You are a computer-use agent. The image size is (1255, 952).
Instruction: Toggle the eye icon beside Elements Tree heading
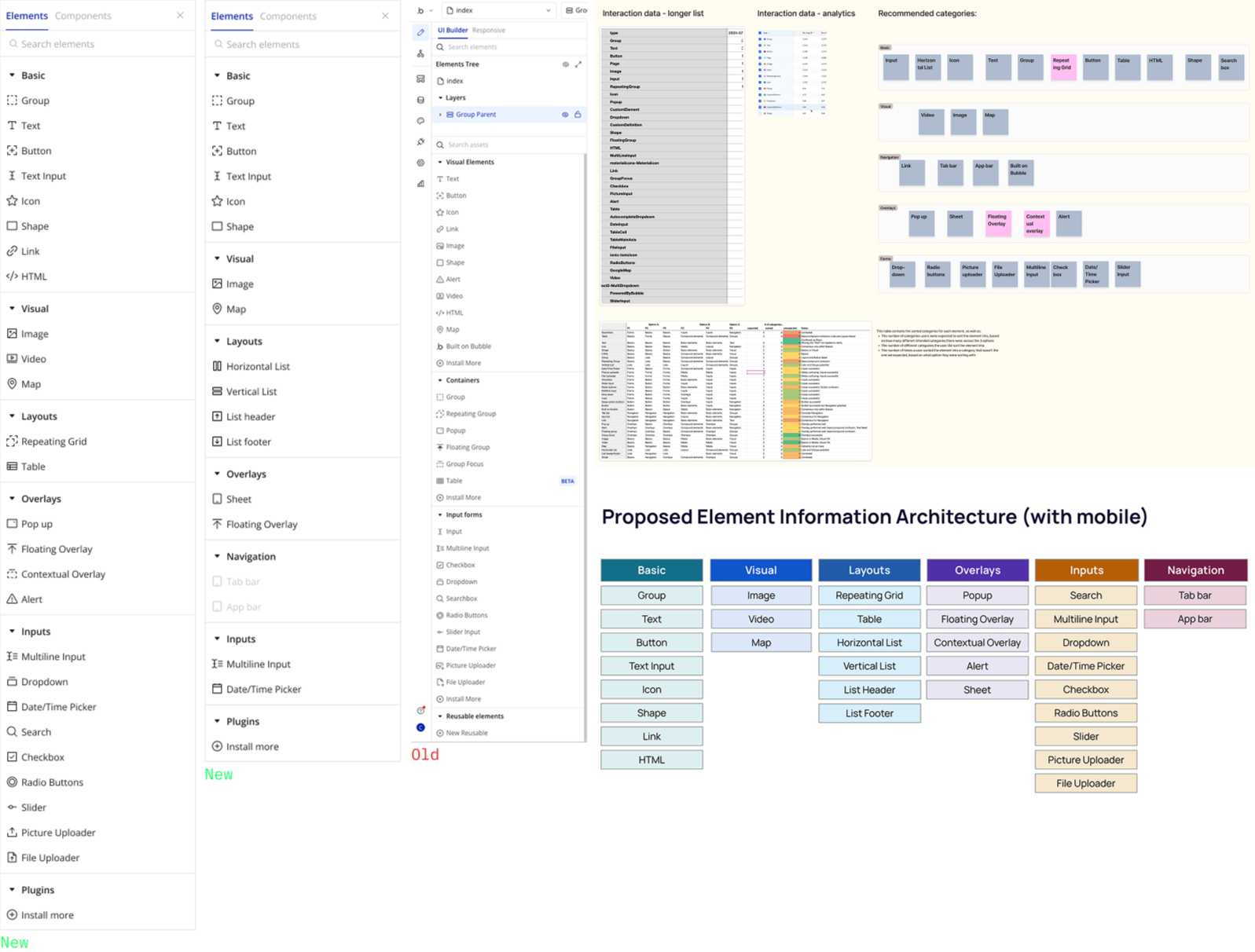pos(566,64)
